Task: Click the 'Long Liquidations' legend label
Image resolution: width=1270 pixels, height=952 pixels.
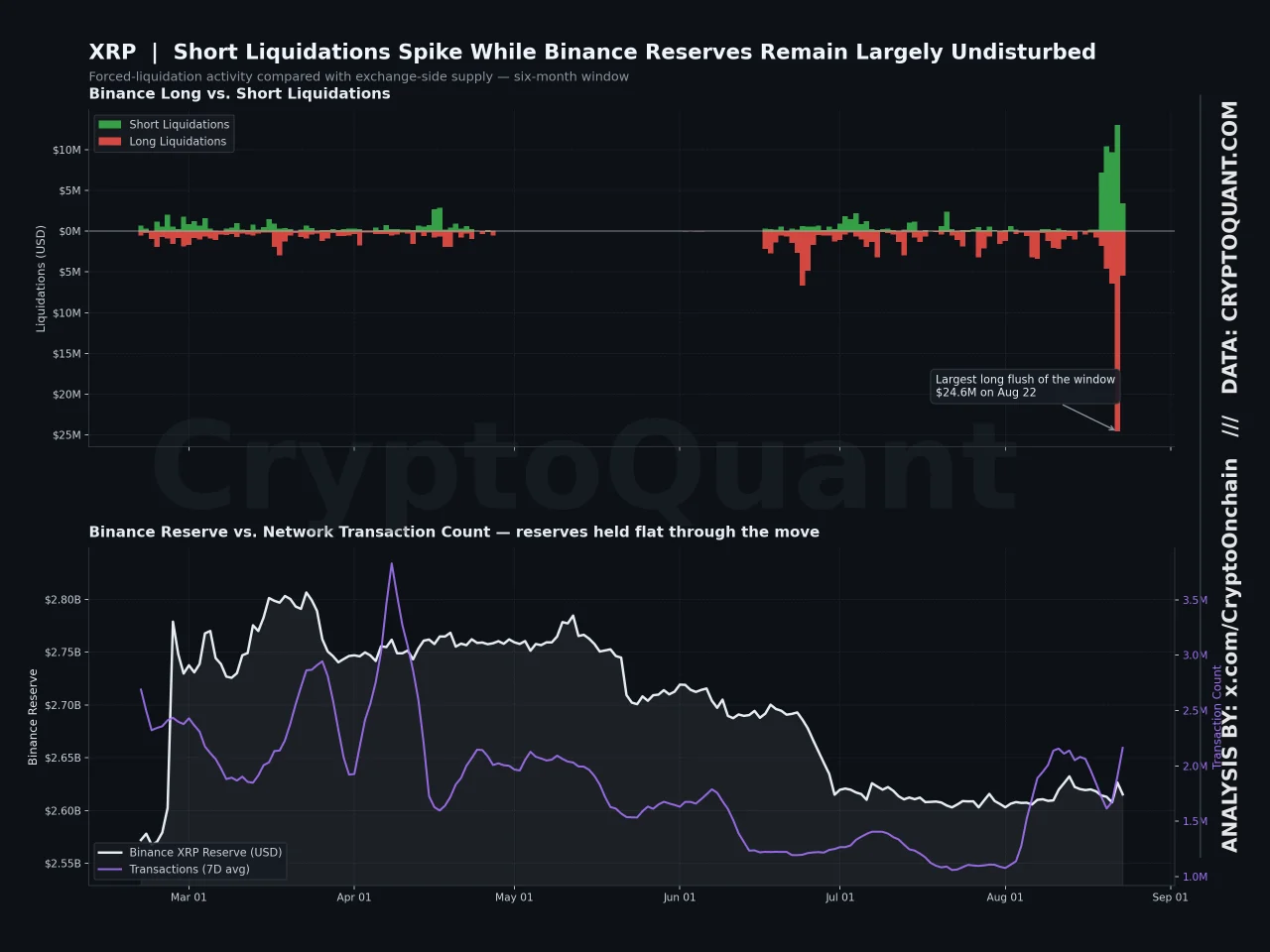Action: point(178,142)
